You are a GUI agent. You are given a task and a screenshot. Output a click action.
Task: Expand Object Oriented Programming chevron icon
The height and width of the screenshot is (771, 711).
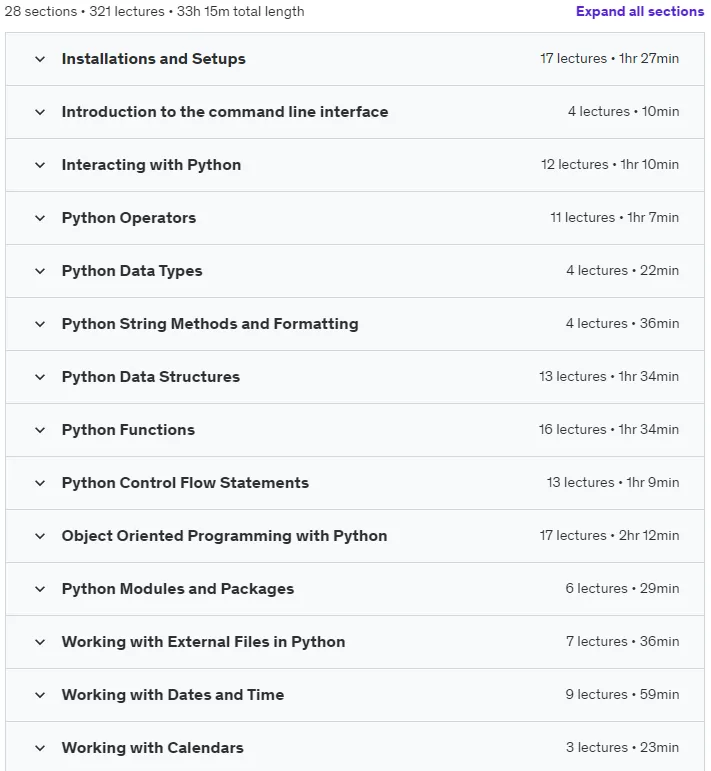[40, 536]
